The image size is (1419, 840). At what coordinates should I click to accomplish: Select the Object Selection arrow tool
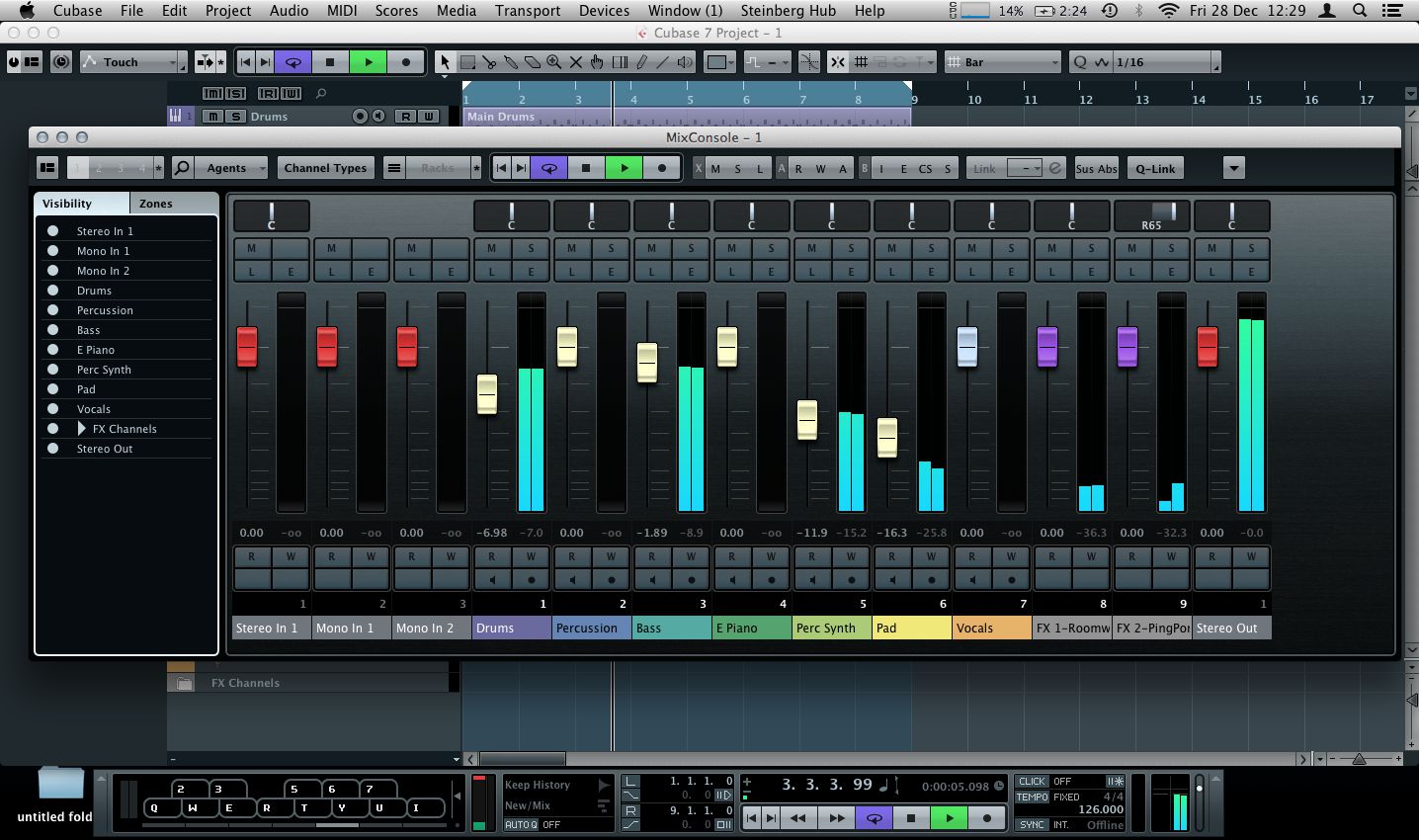[445, 62]
